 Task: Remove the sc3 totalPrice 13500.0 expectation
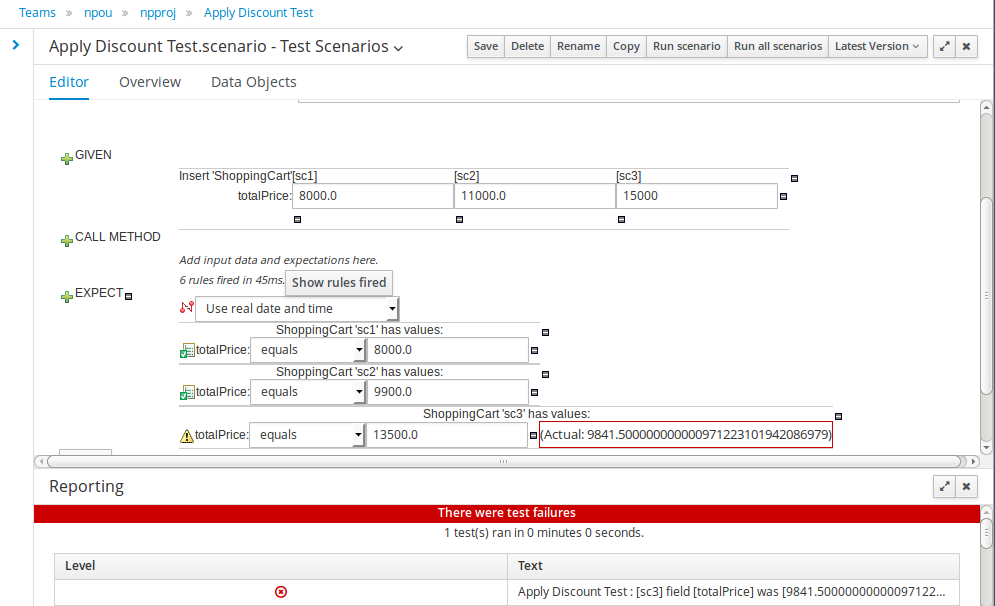(x=533, y=435)
